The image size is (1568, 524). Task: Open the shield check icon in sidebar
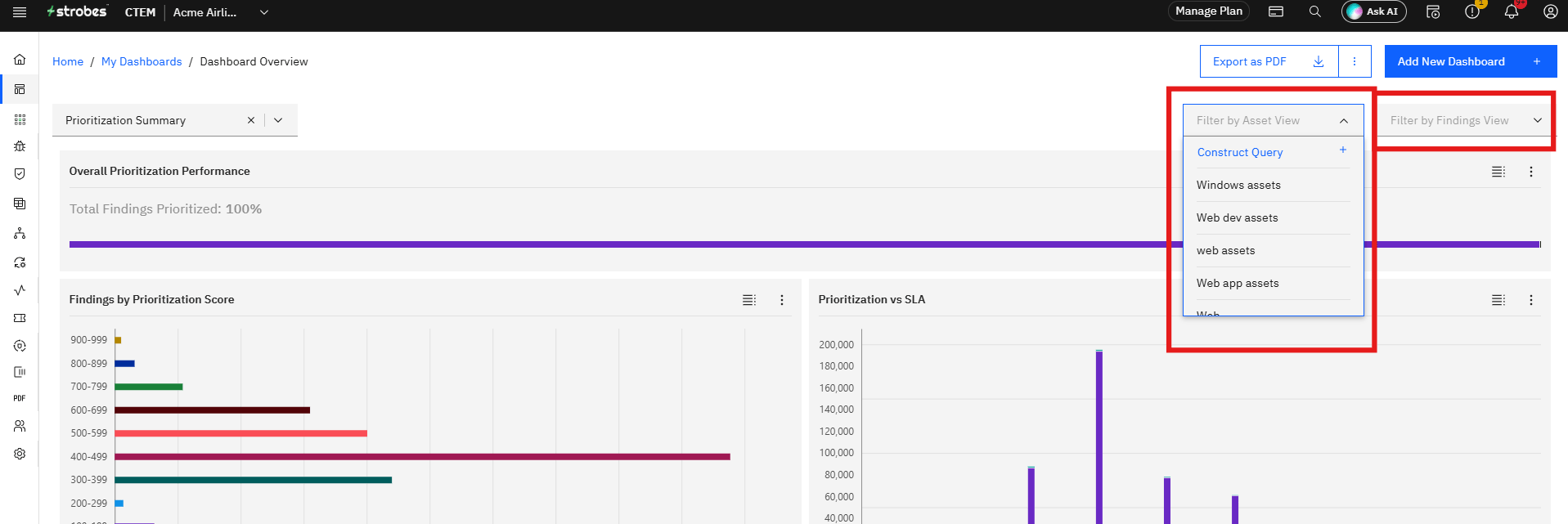[20, 174]
